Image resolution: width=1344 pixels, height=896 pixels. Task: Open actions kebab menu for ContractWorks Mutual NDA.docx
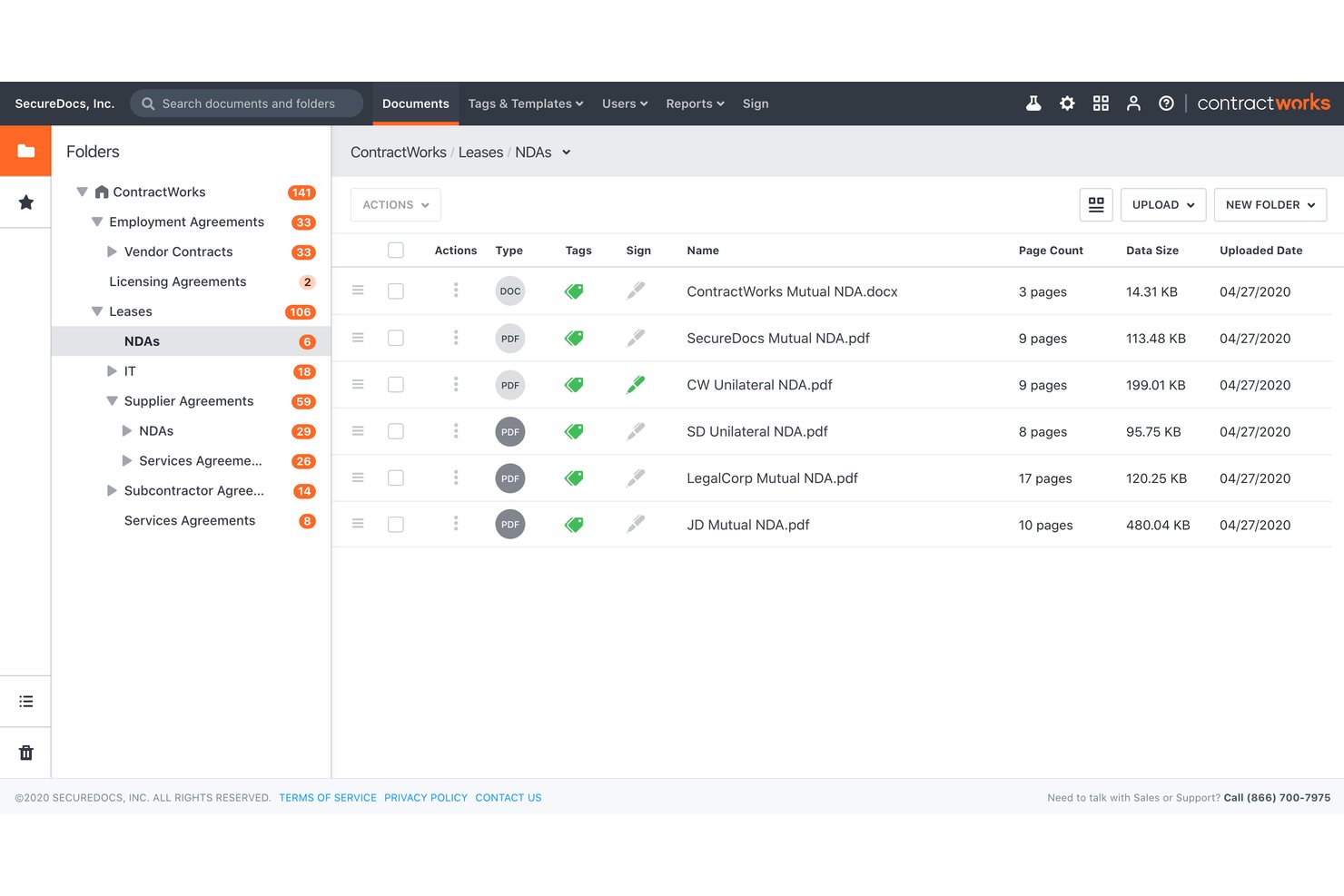[x=456, y=290]
